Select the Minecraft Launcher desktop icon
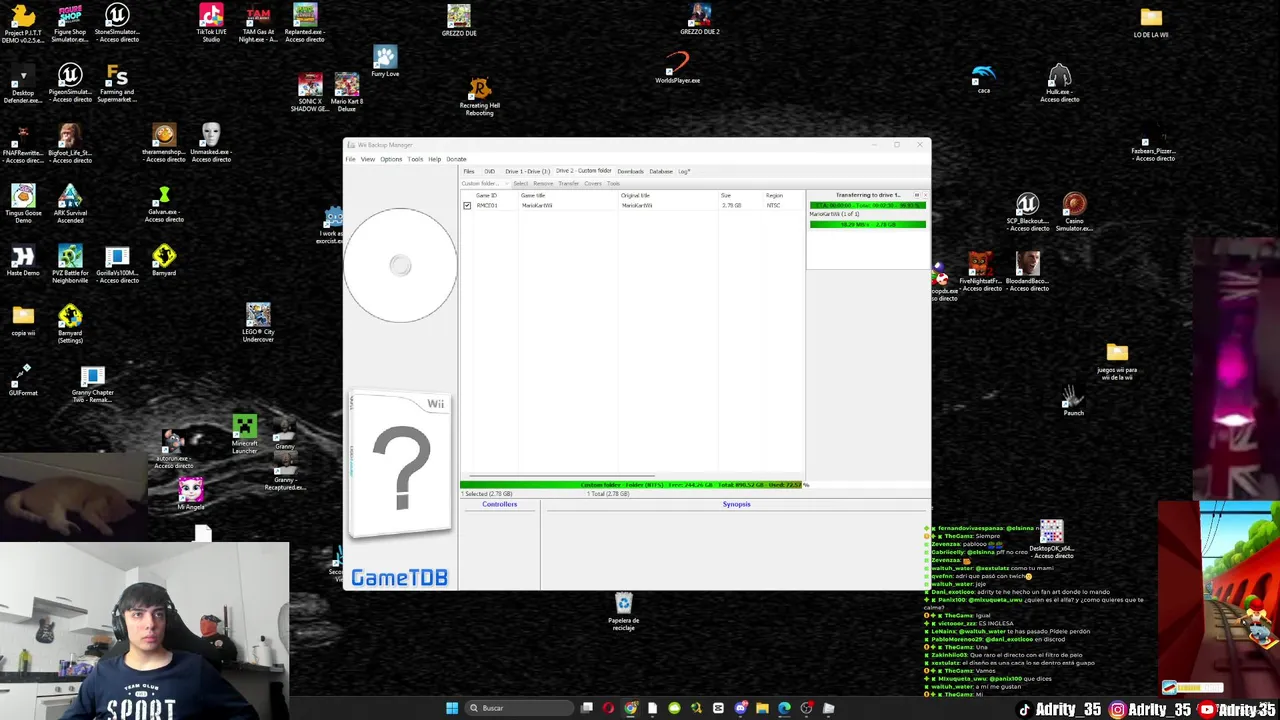This screenshot has height=720, width=1280. click(x=245, y=434)
